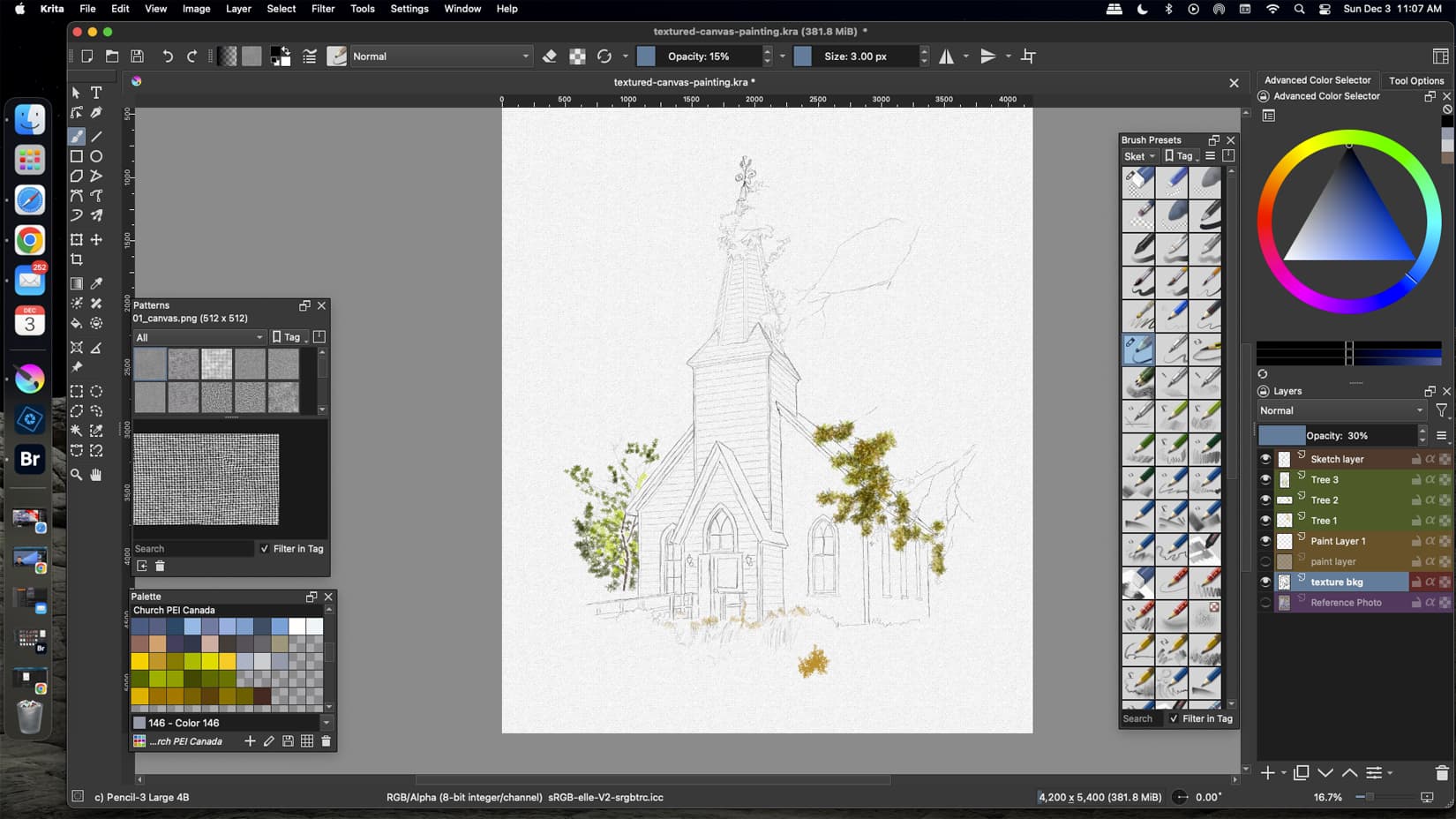Open the brush blending mode Normal dropdown

click(440, 56)
